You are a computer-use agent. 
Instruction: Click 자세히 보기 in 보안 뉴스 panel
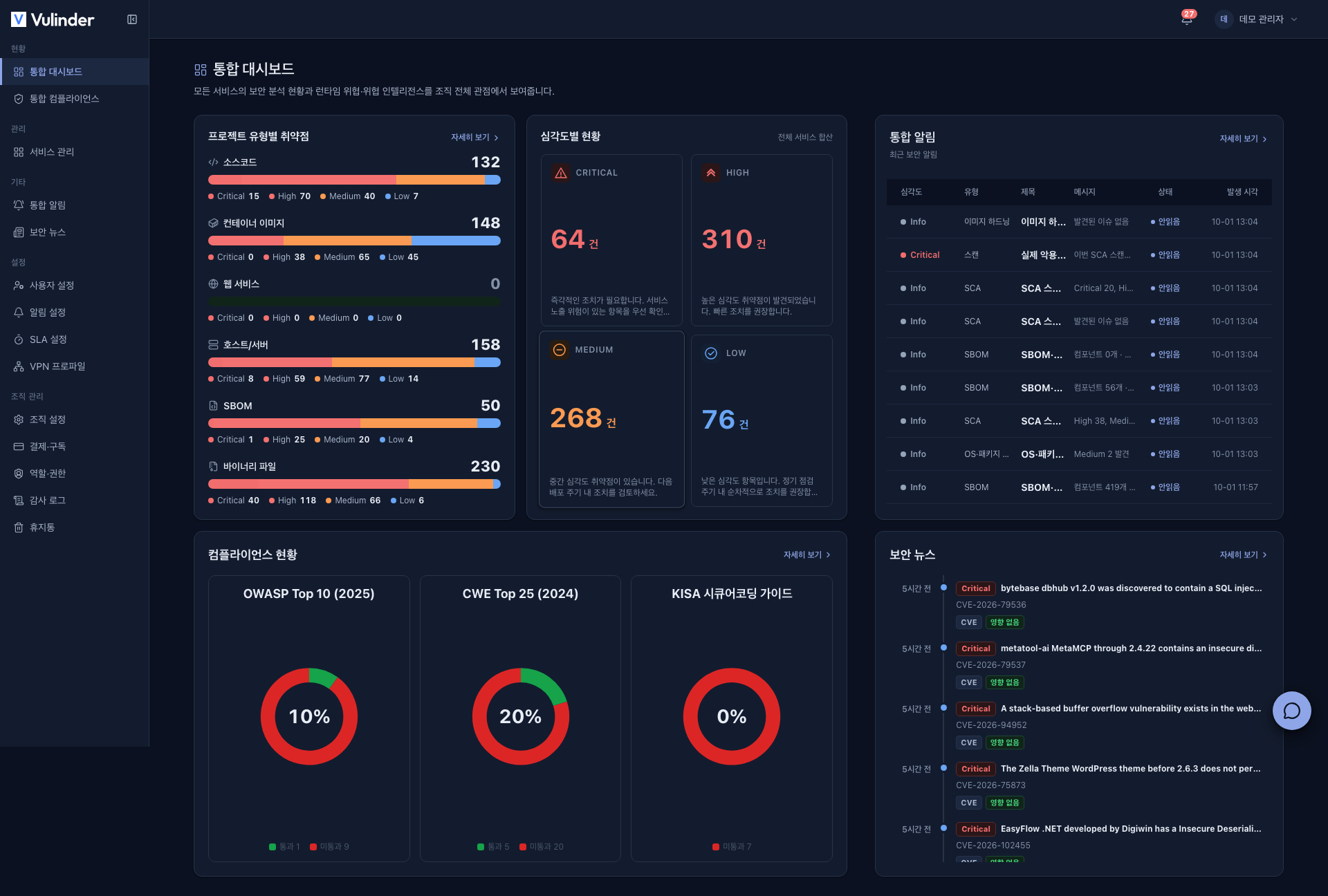pyautogui.click(x=1243, y=555)
